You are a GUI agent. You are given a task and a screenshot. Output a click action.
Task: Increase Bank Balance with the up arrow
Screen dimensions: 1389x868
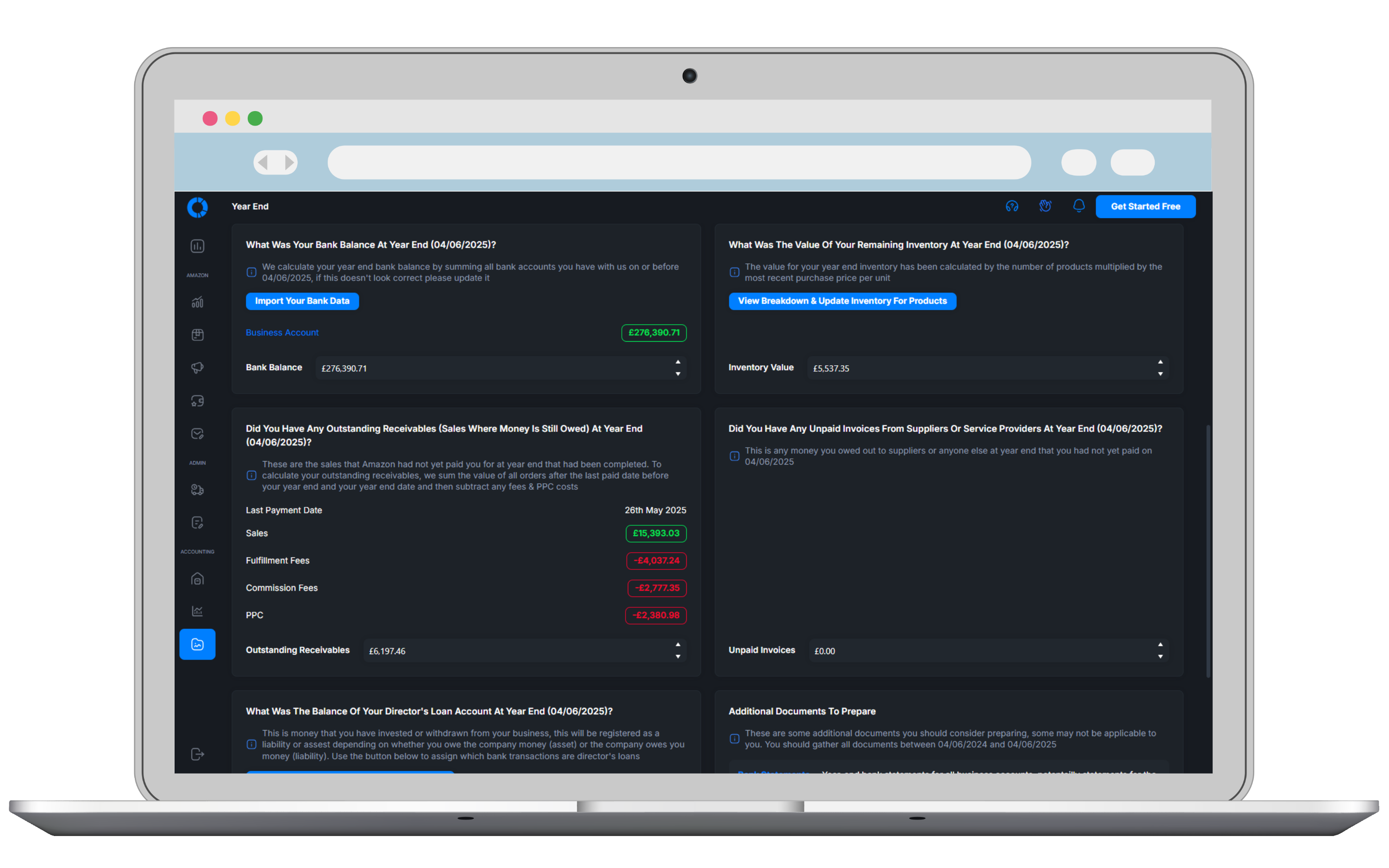click(x=678, y=362)
